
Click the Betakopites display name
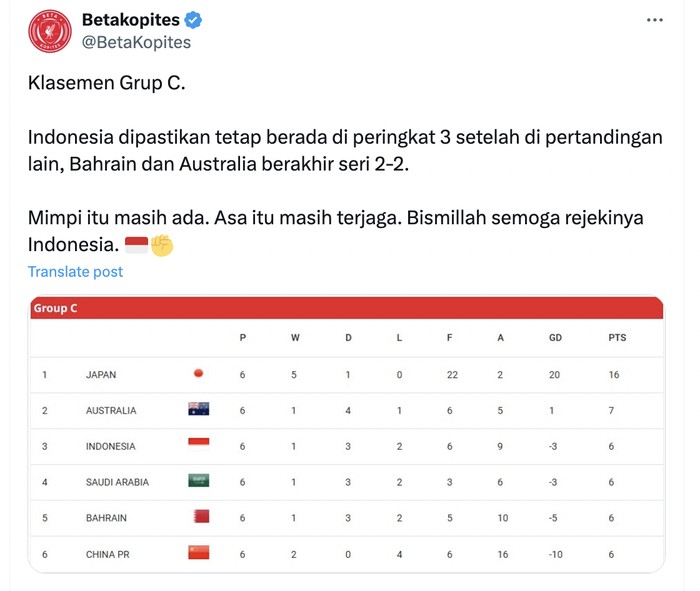tap(131, 20)
